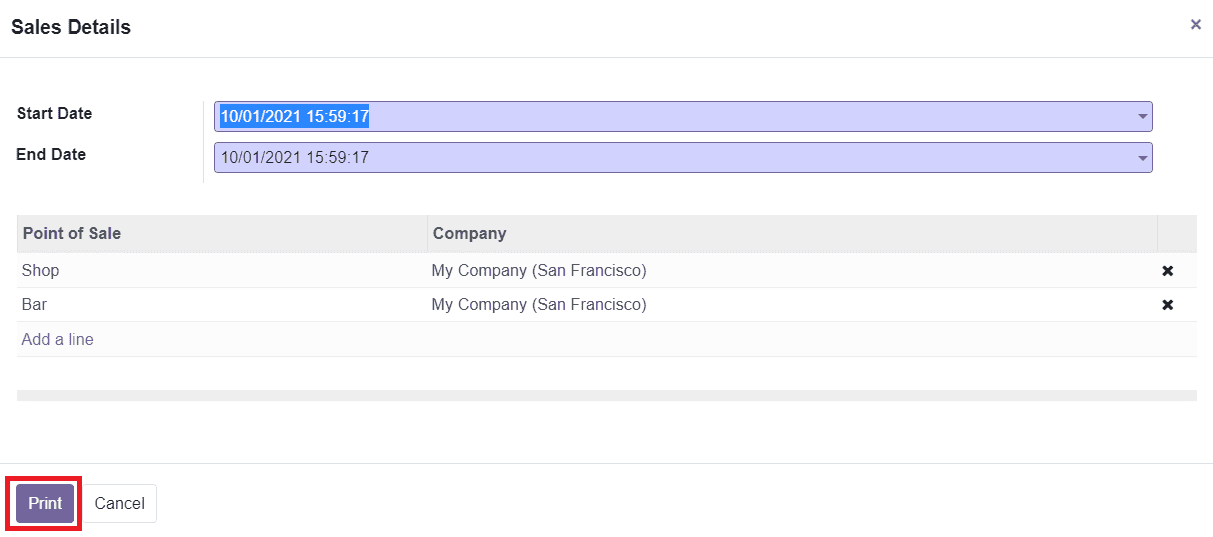This screenshot has width=1213, height=537.
Task: Select the Shop entry in the list
Action: click(x=41, y=271)
